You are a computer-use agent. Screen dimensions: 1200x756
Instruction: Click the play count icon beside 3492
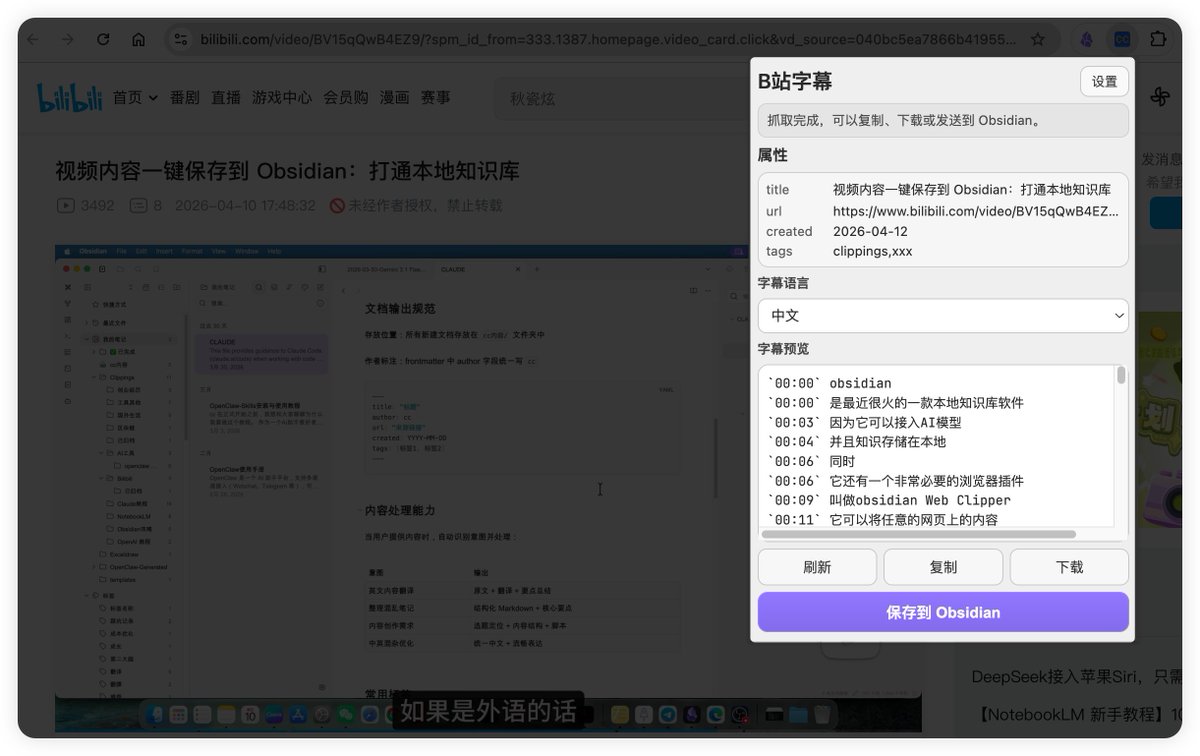[x=65, y=206]
